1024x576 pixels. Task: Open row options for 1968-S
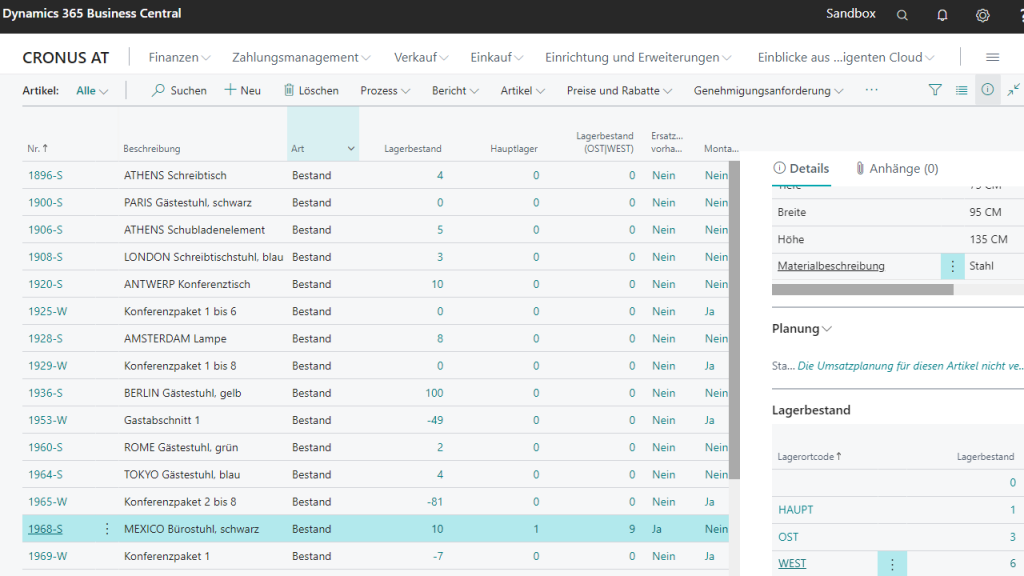(x=107, y=529)
